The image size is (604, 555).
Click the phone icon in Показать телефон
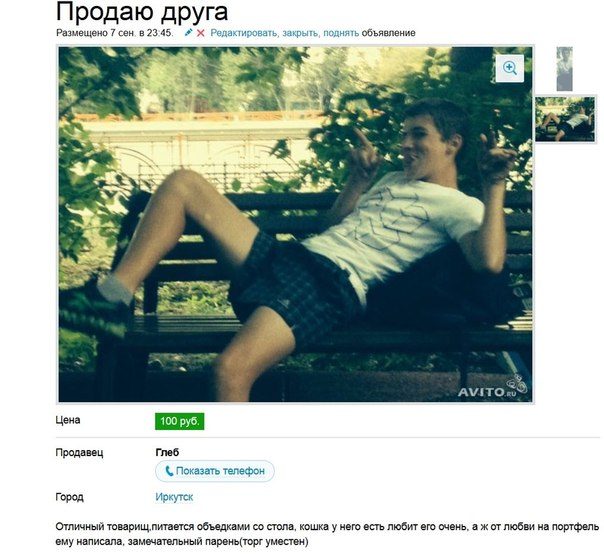click(169, 471)
